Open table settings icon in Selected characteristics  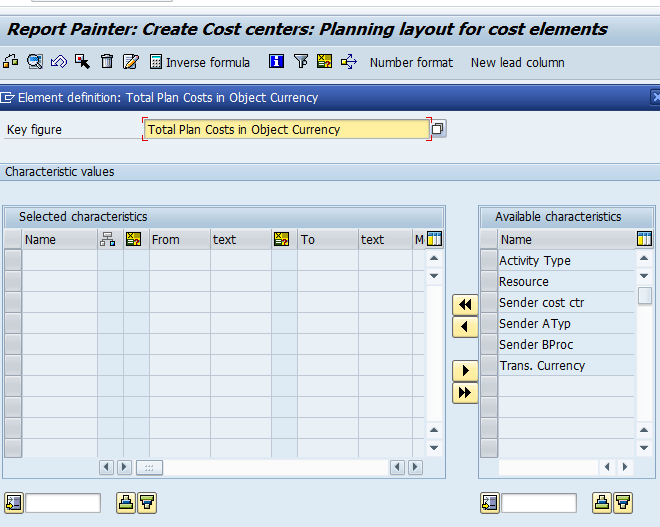[434, 239]
